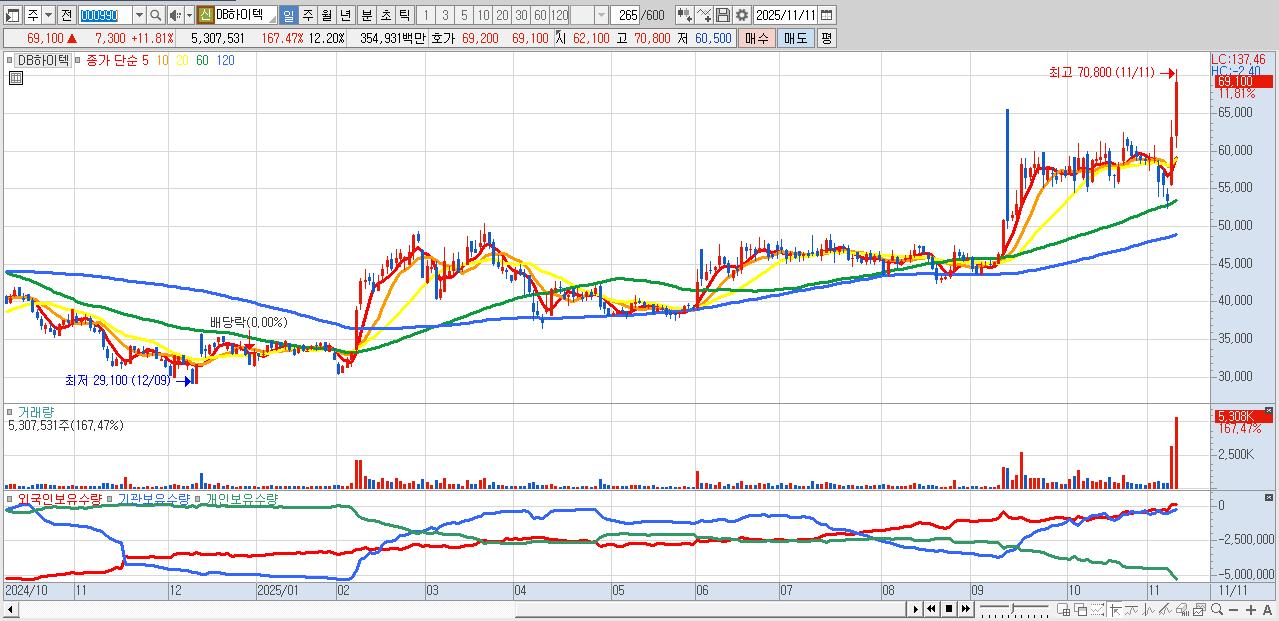This screenshot has width=1279, height=621.
Task: Click the fast-forward double-arrow button
Action: coord(966,609)
